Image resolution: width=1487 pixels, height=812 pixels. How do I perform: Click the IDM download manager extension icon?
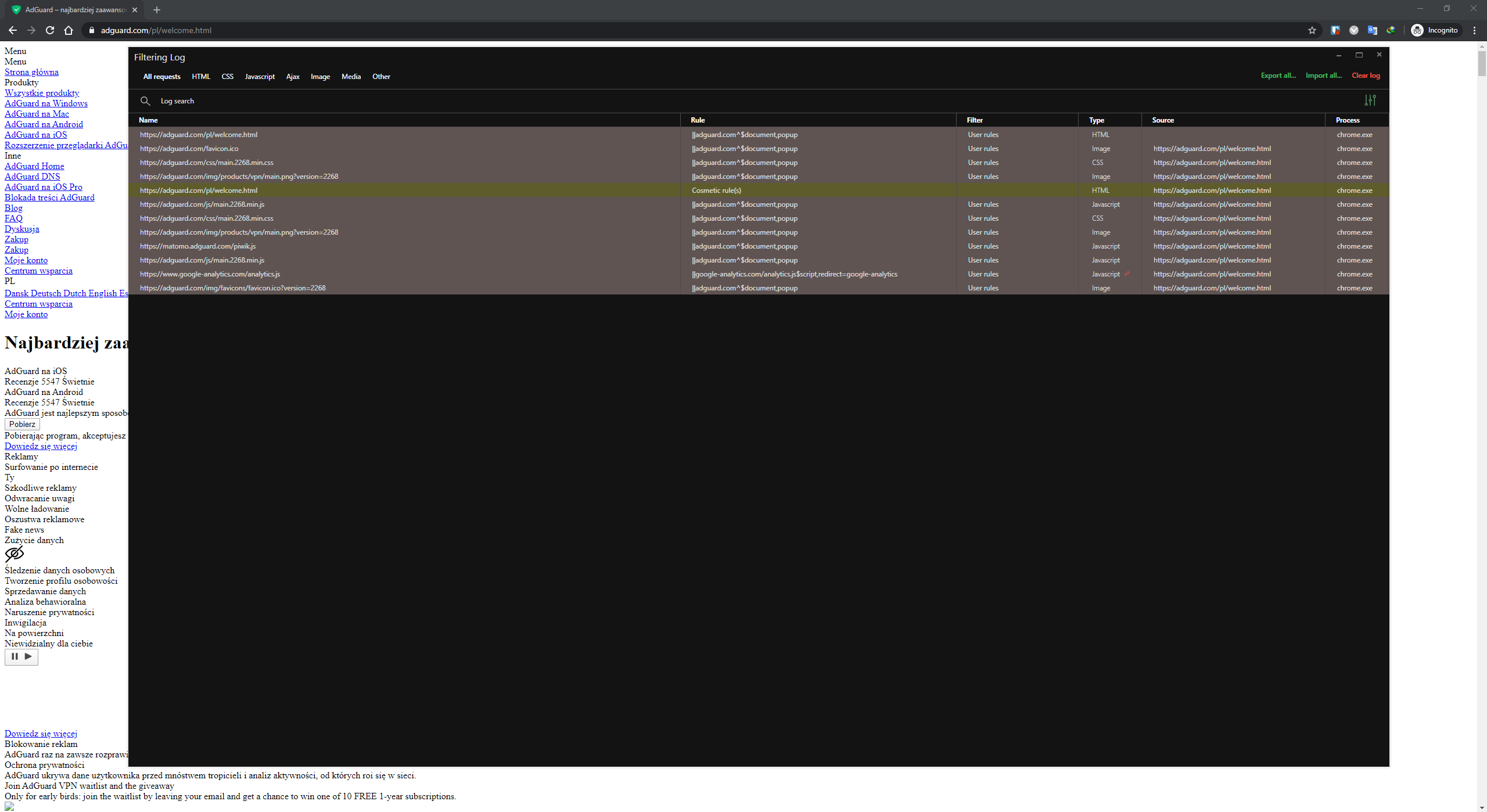tap(1392, 30)
